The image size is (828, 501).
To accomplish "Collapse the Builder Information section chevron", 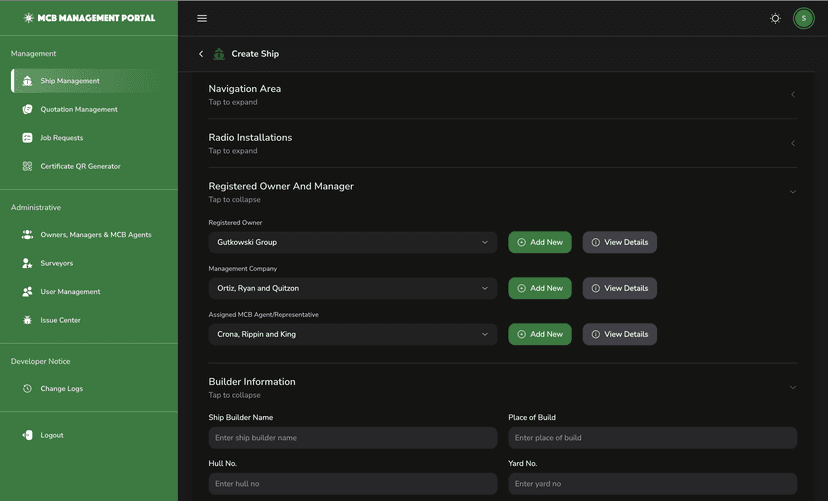I will pos(793,387).
